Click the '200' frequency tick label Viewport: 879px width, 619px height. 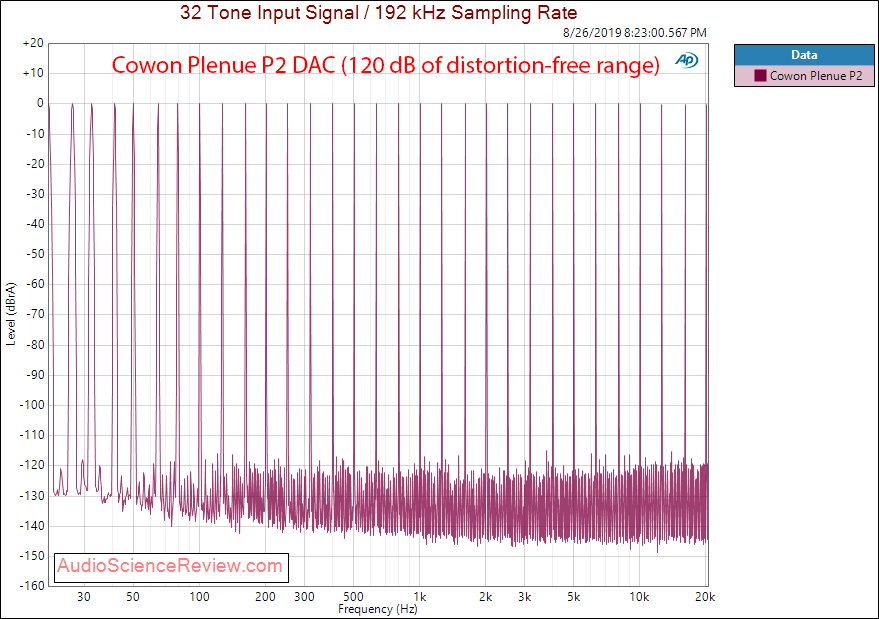pos(265,597)
